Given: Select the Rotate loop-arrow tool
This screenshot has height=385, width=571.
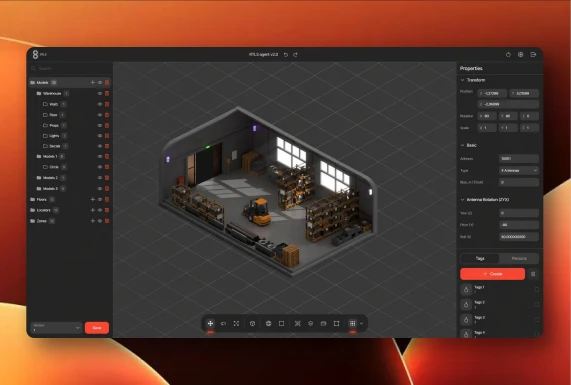Looking at the screenshot, I should pos(223,323).
